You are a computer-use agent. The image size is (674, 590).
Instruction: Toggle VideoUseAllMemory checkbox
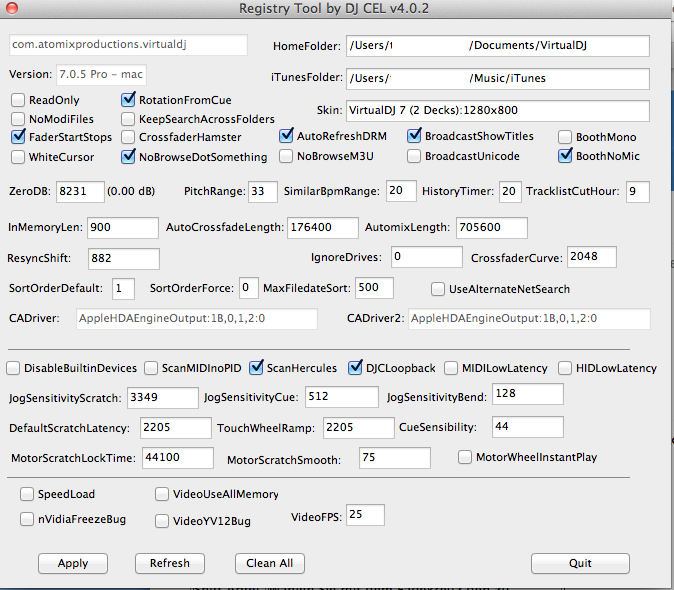point(162,494)
